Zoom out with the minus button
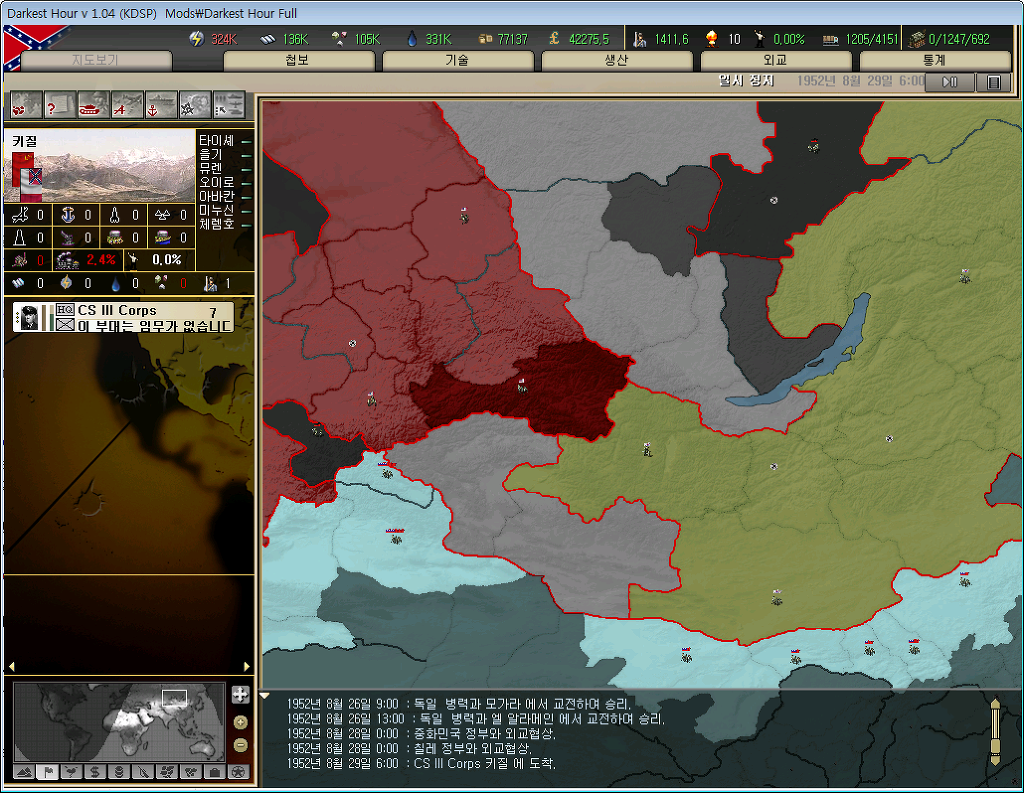The width and height of the screenshot is (1024, 793). [x=240, y=745]
